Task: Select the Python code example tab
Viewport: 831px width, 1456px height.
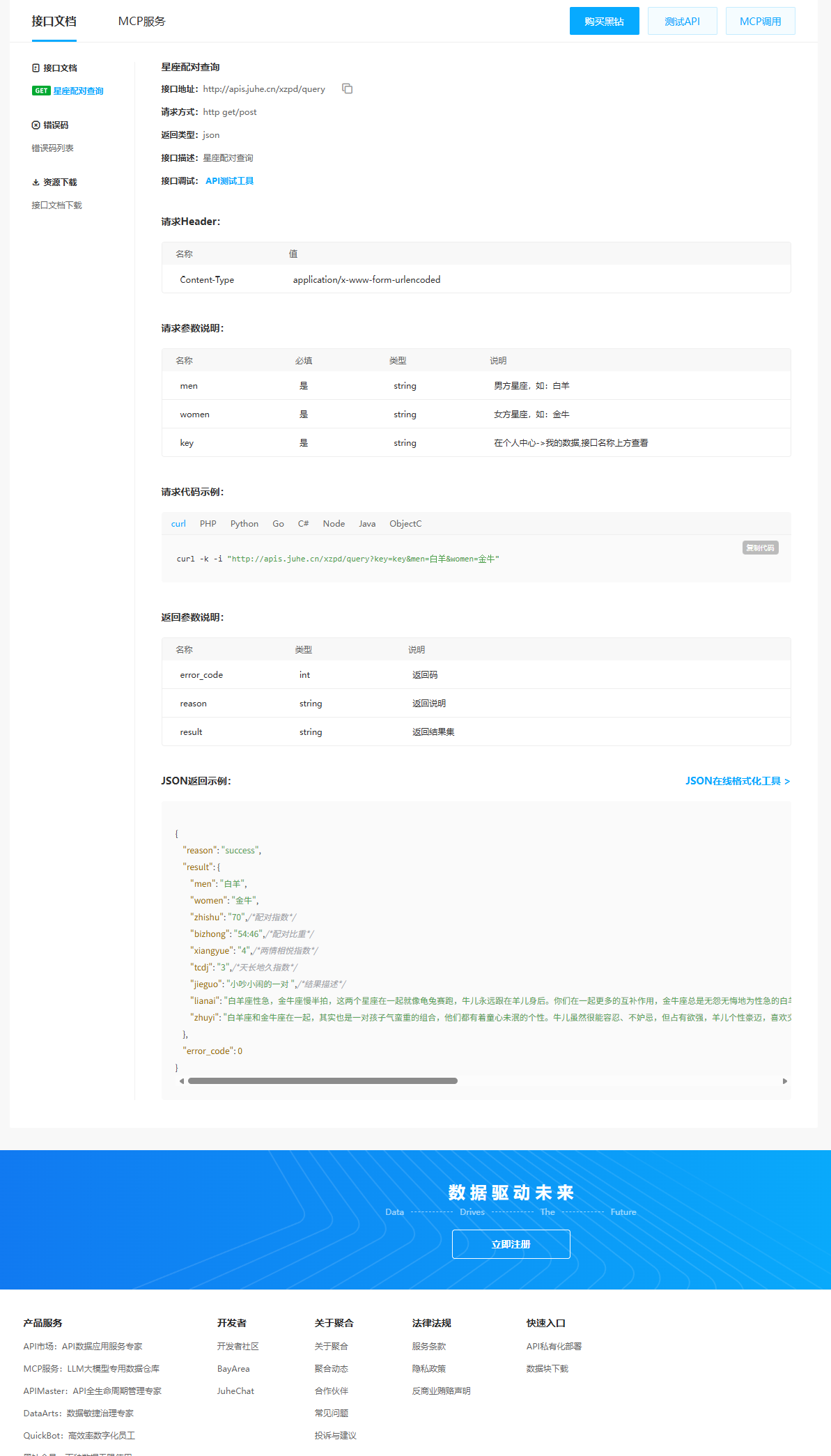Action: (244, 524)
